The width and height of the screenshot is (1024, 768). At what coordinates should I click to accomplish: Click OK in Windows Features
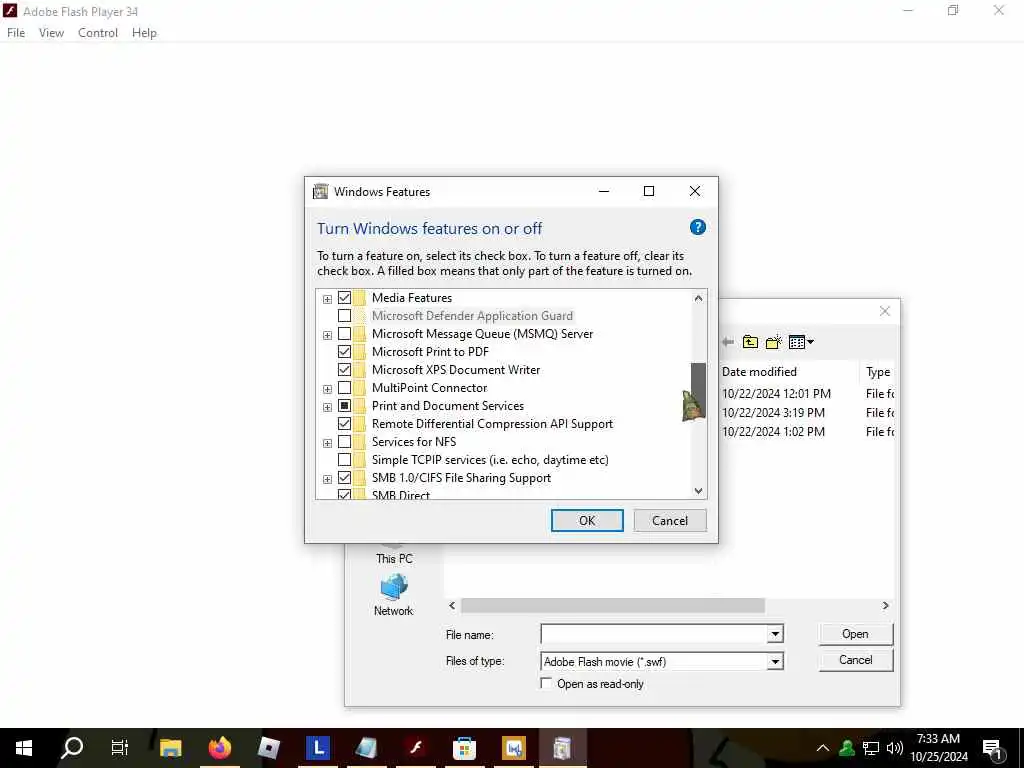587,520
